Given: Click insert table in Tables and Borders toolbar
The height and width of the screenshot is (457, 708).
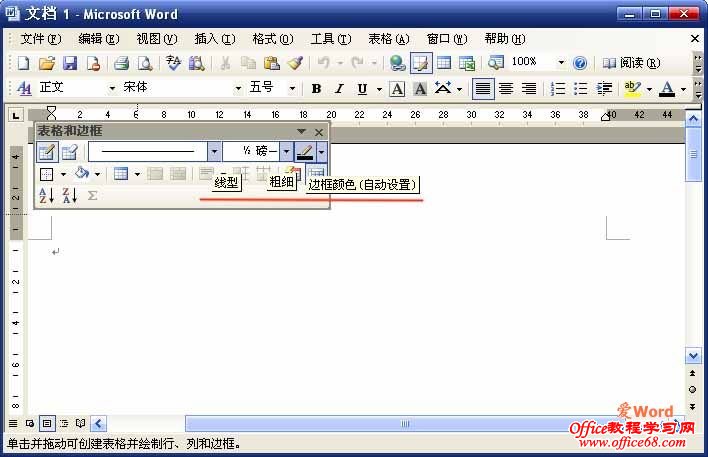Looking at the screenshot, I should 121,174.
